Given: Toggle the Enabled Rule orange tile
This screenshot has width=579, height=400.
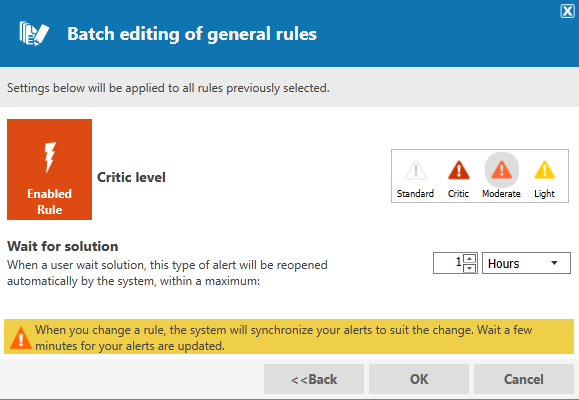Looking at the screenshot, I should pyautogui.click(x=49, y=169).
